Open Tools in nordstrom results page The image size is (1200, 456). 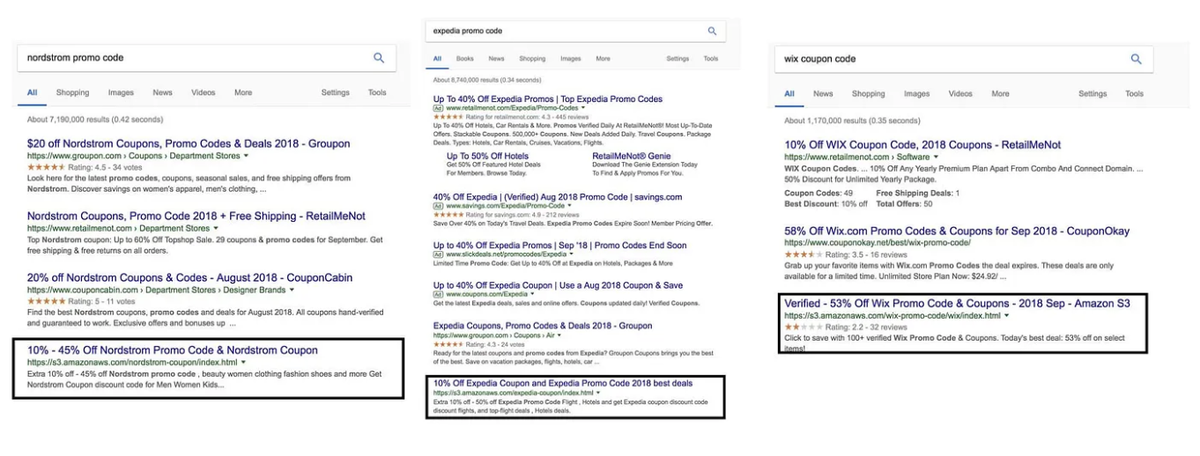pyautogui.click(x=377, y=93)
